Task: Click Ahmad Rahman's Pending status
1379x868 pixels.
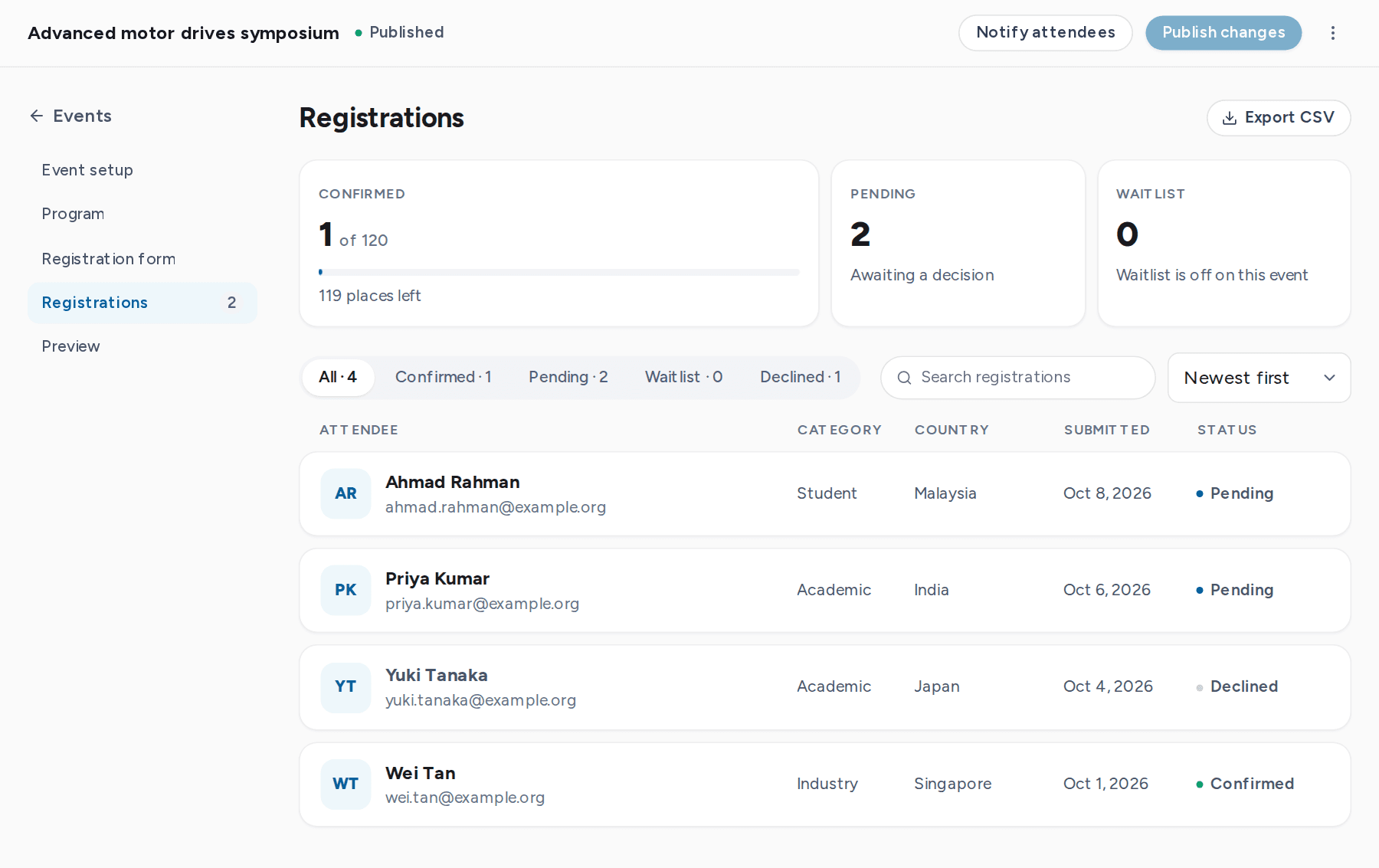Action: [1235, 493]
